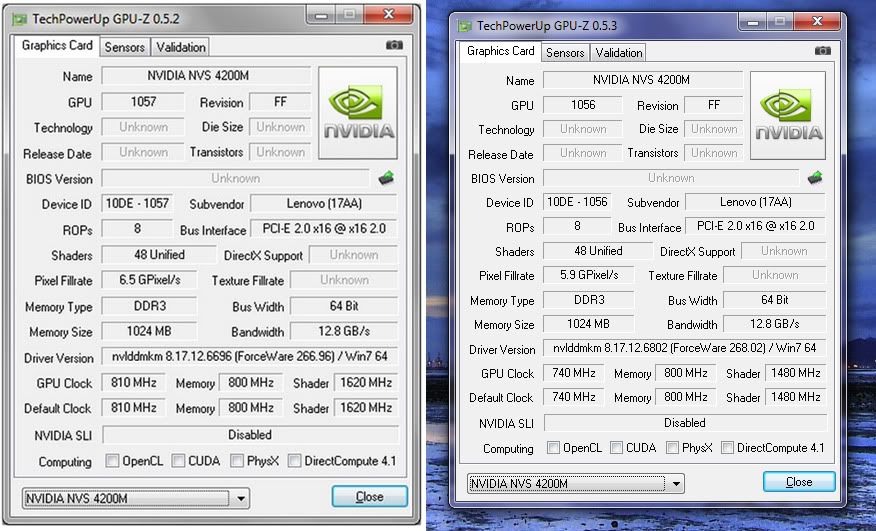Switch to Sensors tab in GPU-Z 0.5.3
The height and width of the screenshot is (531, 876).
click(565, 53)
